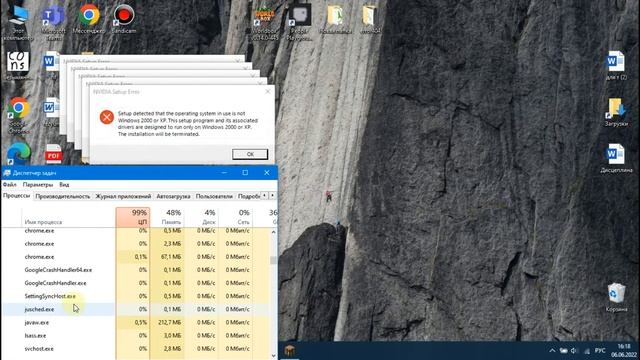Show hidden tray icons chevron
This screenshot has height=360, width=640.
coord(552,351)
